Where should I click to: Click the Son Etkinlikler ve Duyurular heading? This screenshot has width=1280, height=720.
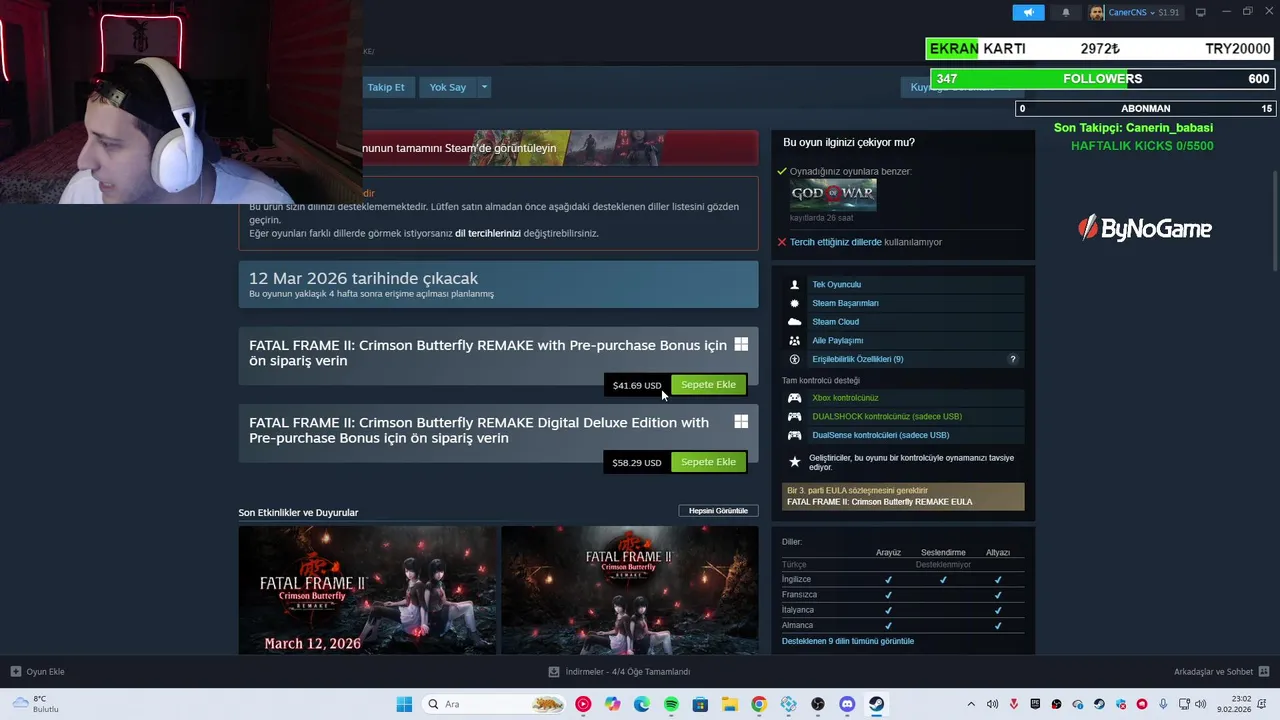[x=298, y=512]
